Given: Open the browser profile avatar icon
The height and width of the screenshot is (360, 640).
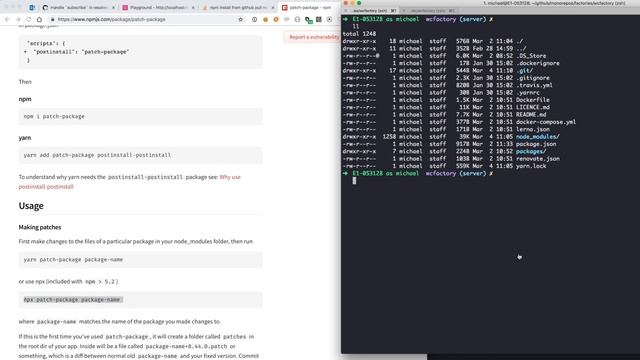Looking at the screenshot, I should 329,19.
